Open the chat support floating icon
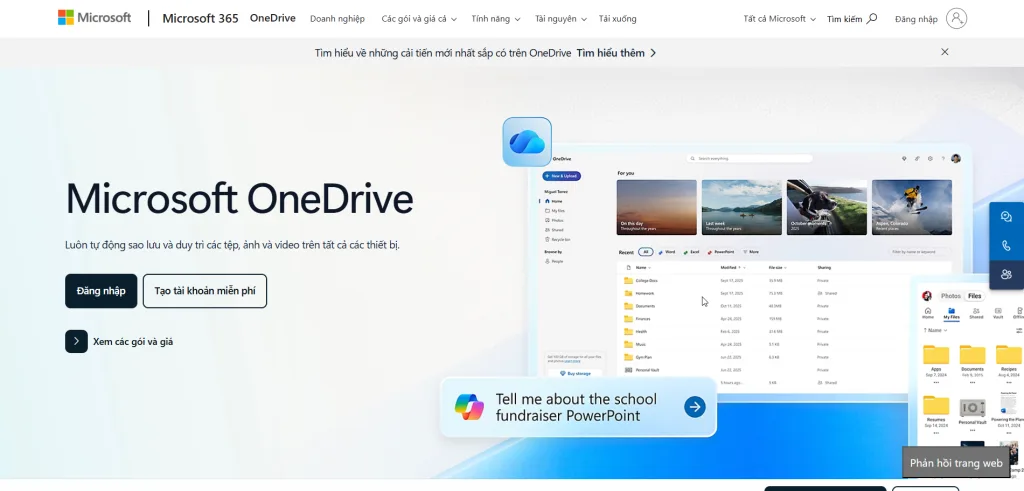Viewport: 1024px width, 491px height. pos(1006,217)
